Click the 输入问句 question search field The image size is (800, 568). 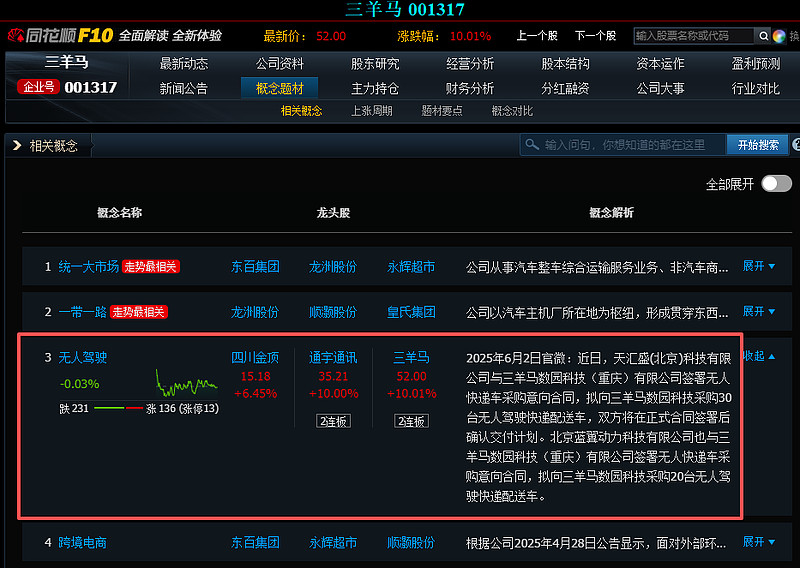tap(623, 145)
